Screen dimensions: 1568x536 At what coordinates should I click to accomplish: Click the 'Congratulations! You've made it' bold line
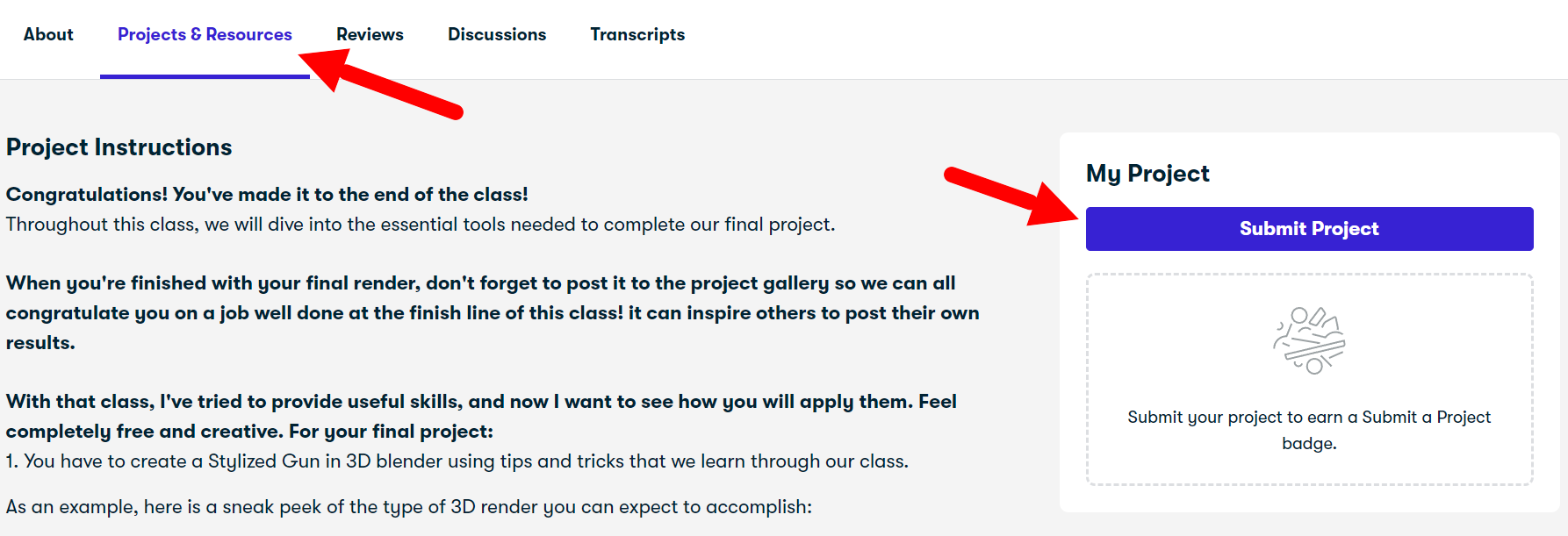pyautogui.click(x=267, y=194)
